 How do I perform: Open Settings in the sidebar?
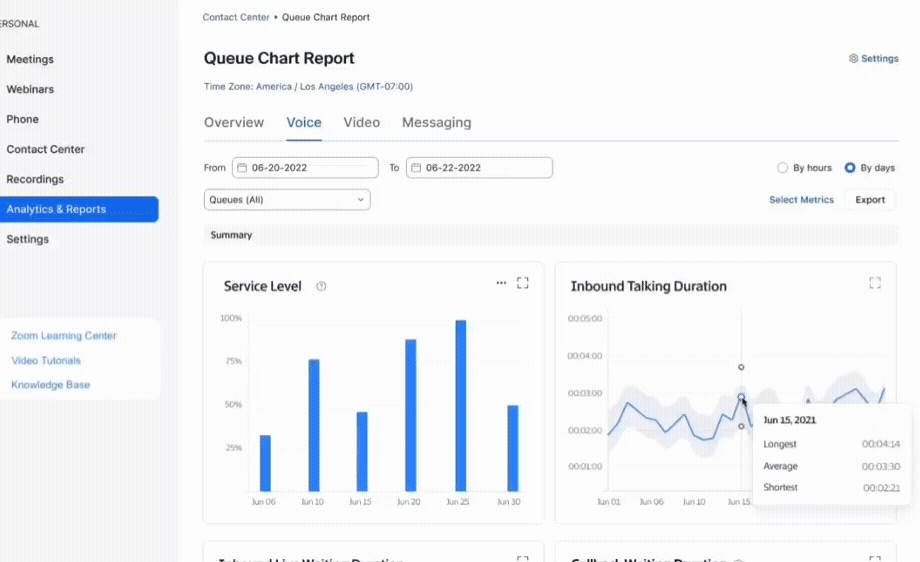(x=28, y=239)
